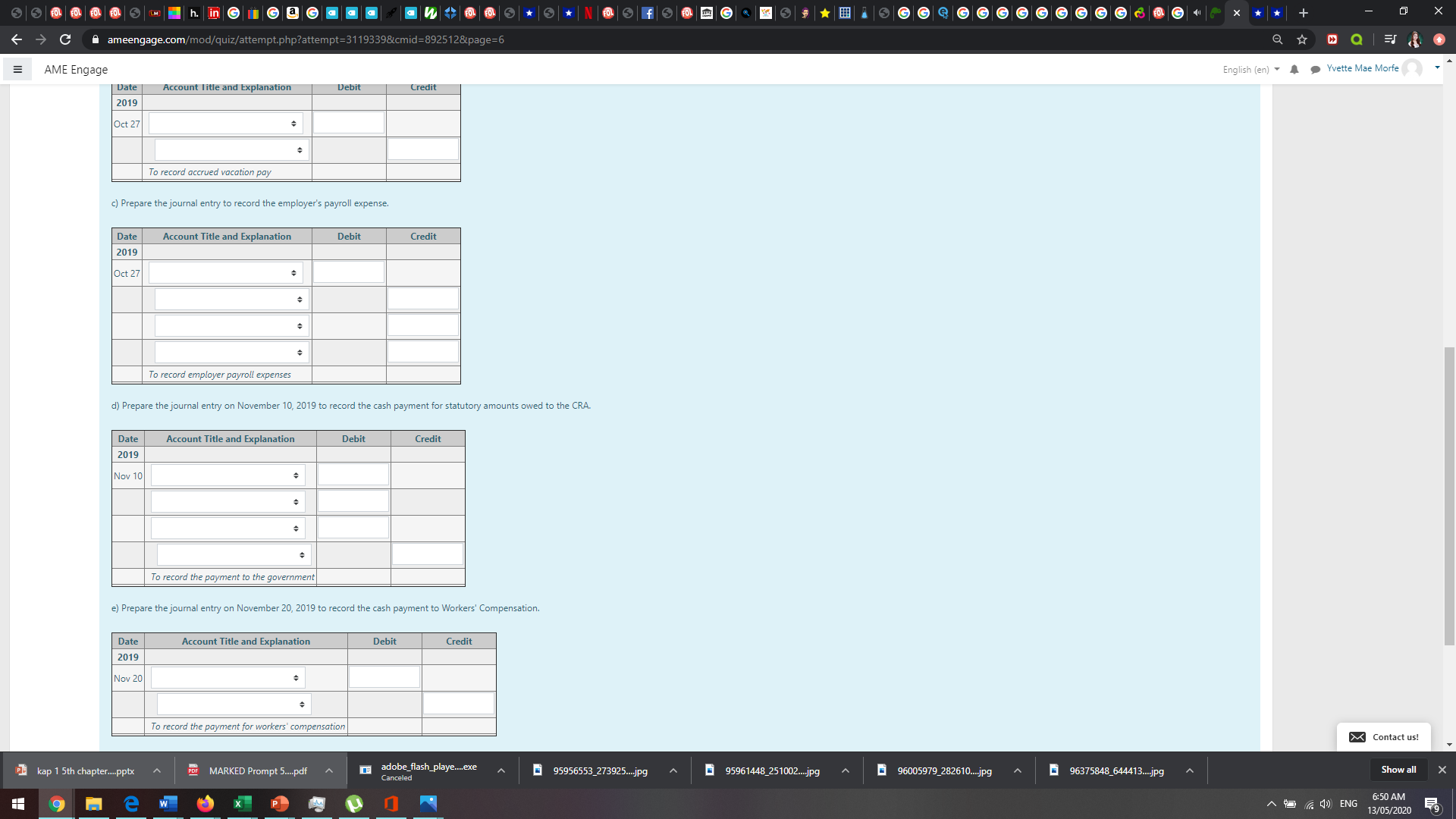The image size is (1456, 819).
Task: Open the messages chat bubble icon
Action: [1316, 69]
